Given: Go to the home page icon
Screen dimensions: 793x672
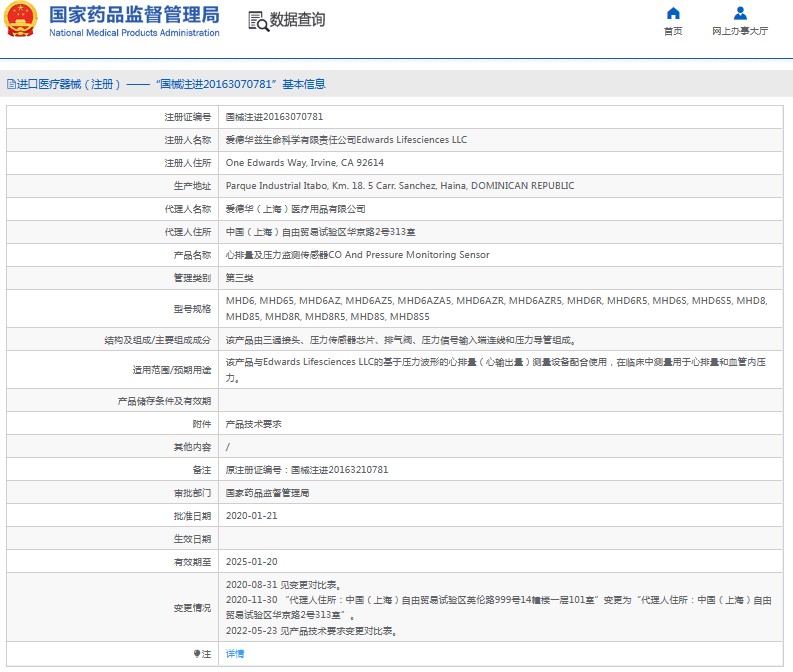Looking at the screenshot, I should 673,13.
